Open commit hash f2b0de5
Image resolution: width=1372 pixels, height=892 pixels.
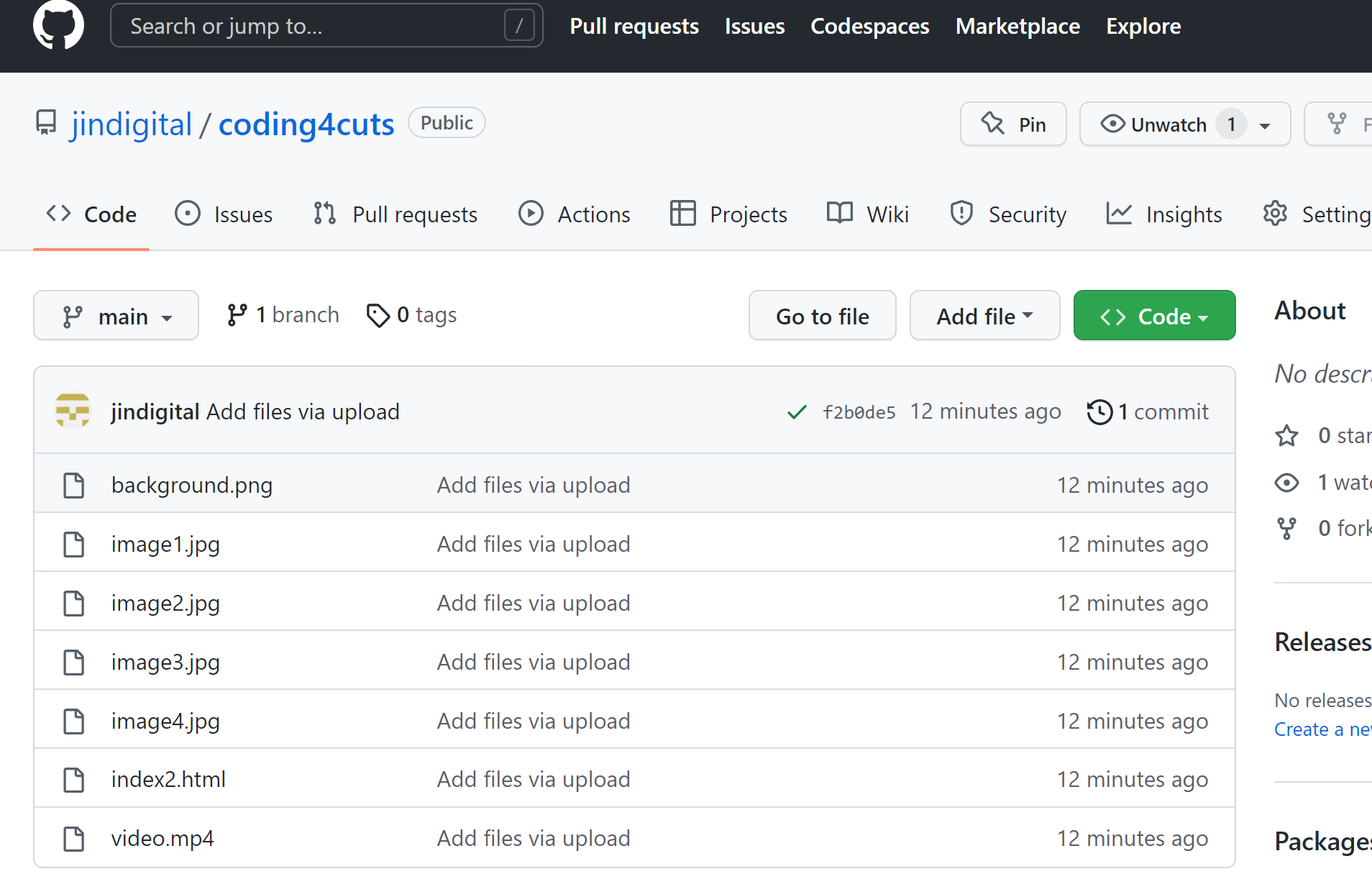pos(859,412)
